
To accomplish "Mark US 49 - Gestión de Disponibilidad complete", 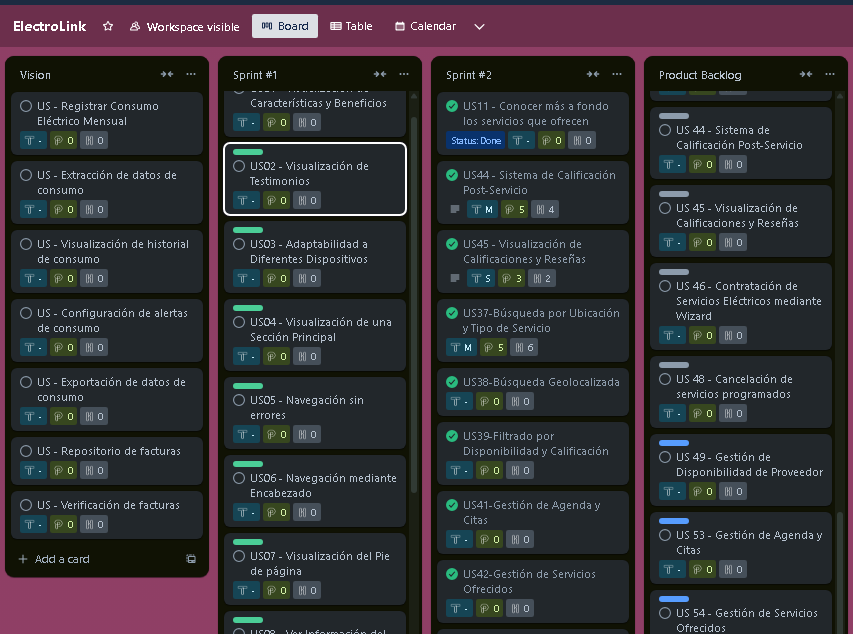I will 665,457.
